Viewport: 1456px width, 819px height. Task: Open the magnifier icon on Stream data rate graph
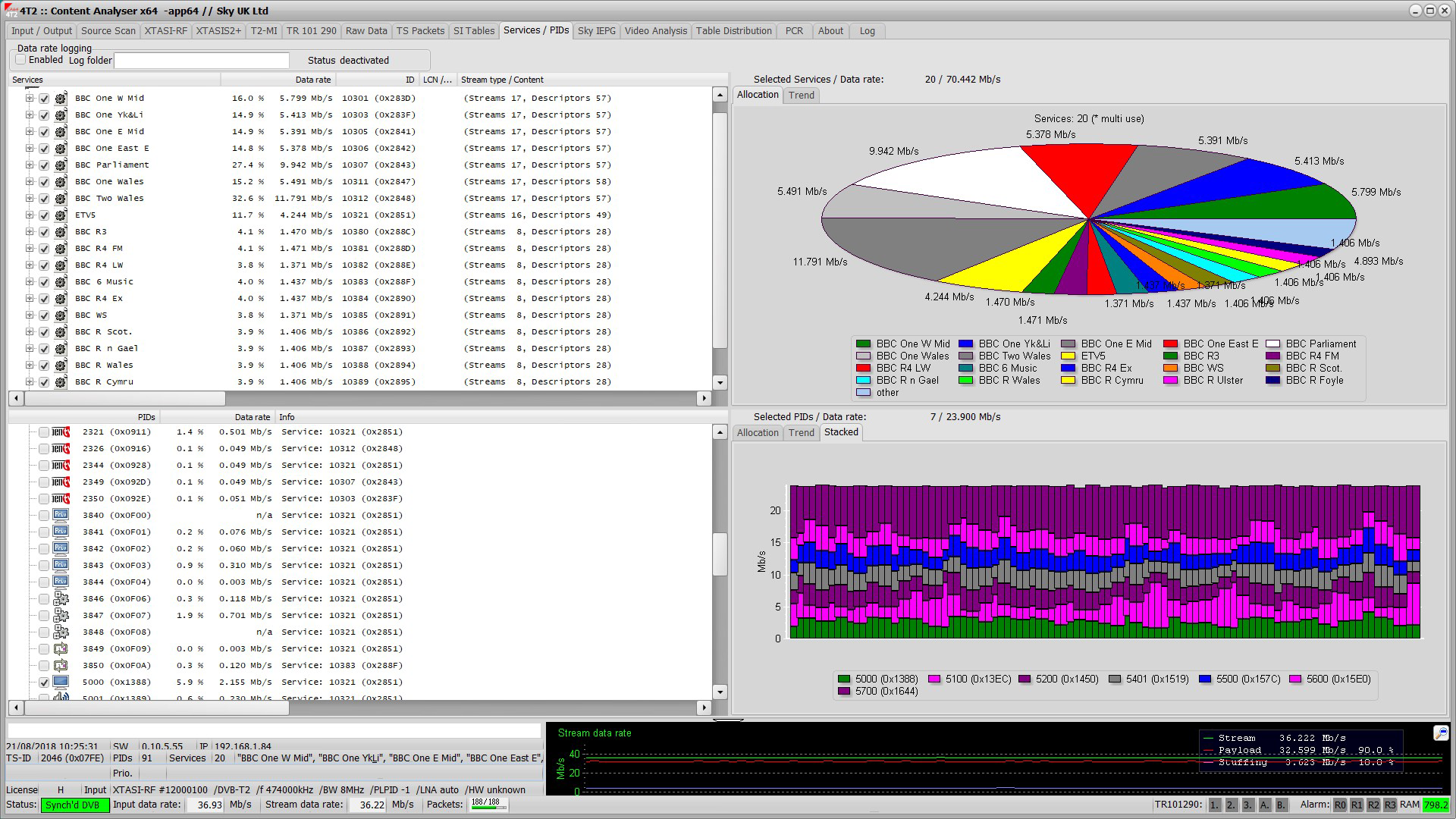click(x=1439, y=733)
